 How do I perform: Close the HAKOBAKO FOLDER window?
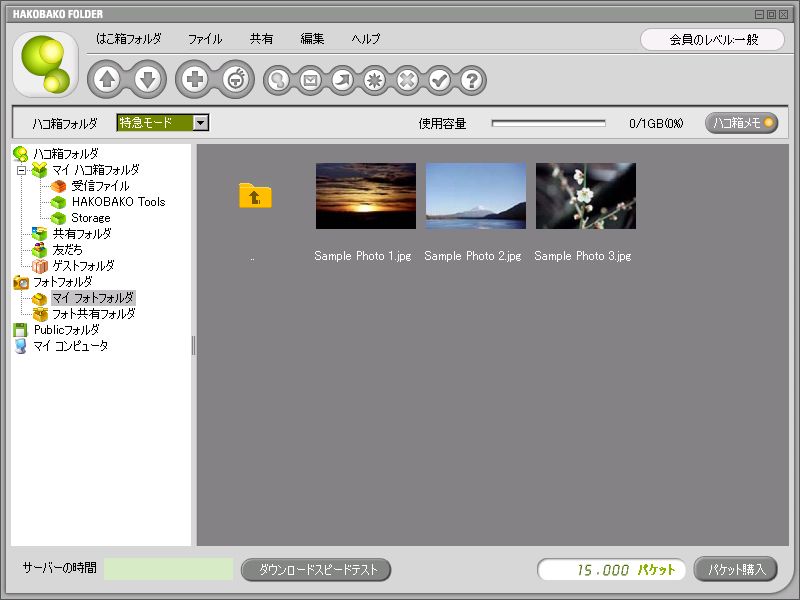point(783,14)
